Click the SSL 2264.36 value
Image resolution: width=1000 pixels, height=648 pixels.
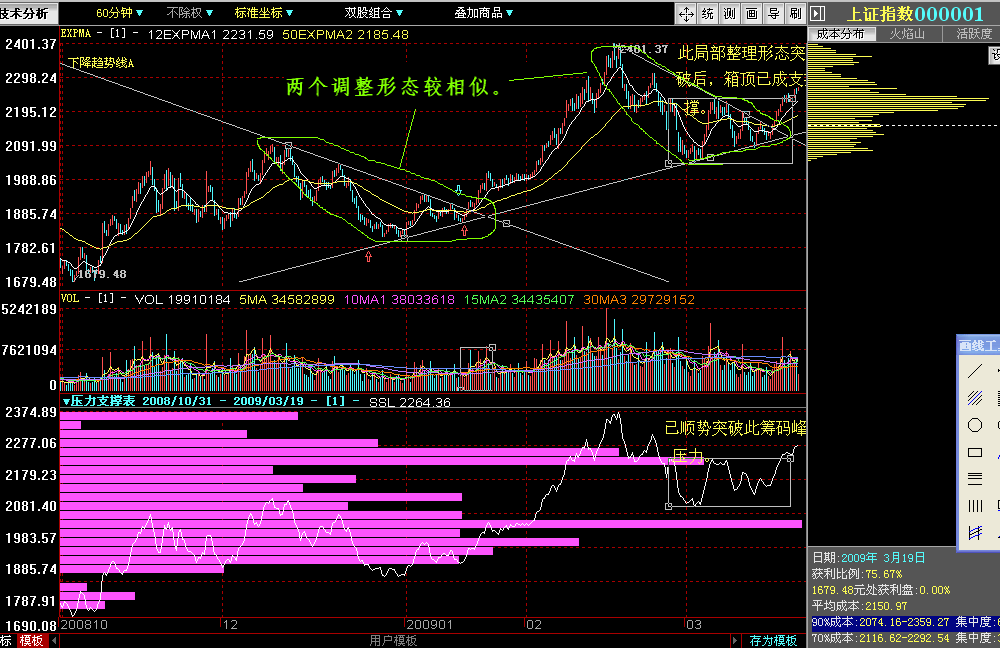[x=409, y=402]
